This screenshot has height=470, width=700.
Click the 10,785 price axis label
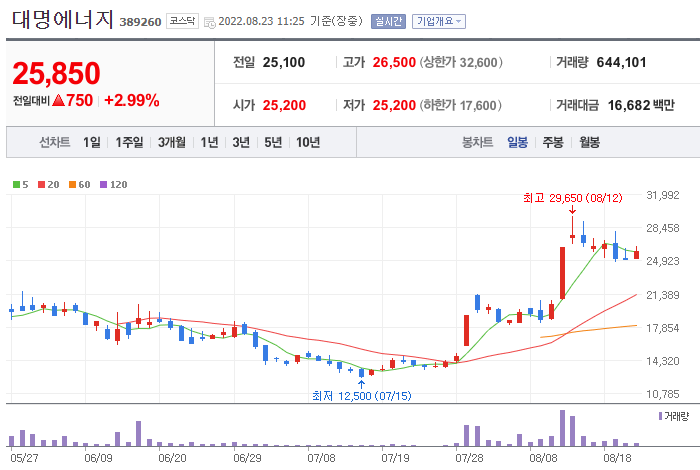coord(662,394)
